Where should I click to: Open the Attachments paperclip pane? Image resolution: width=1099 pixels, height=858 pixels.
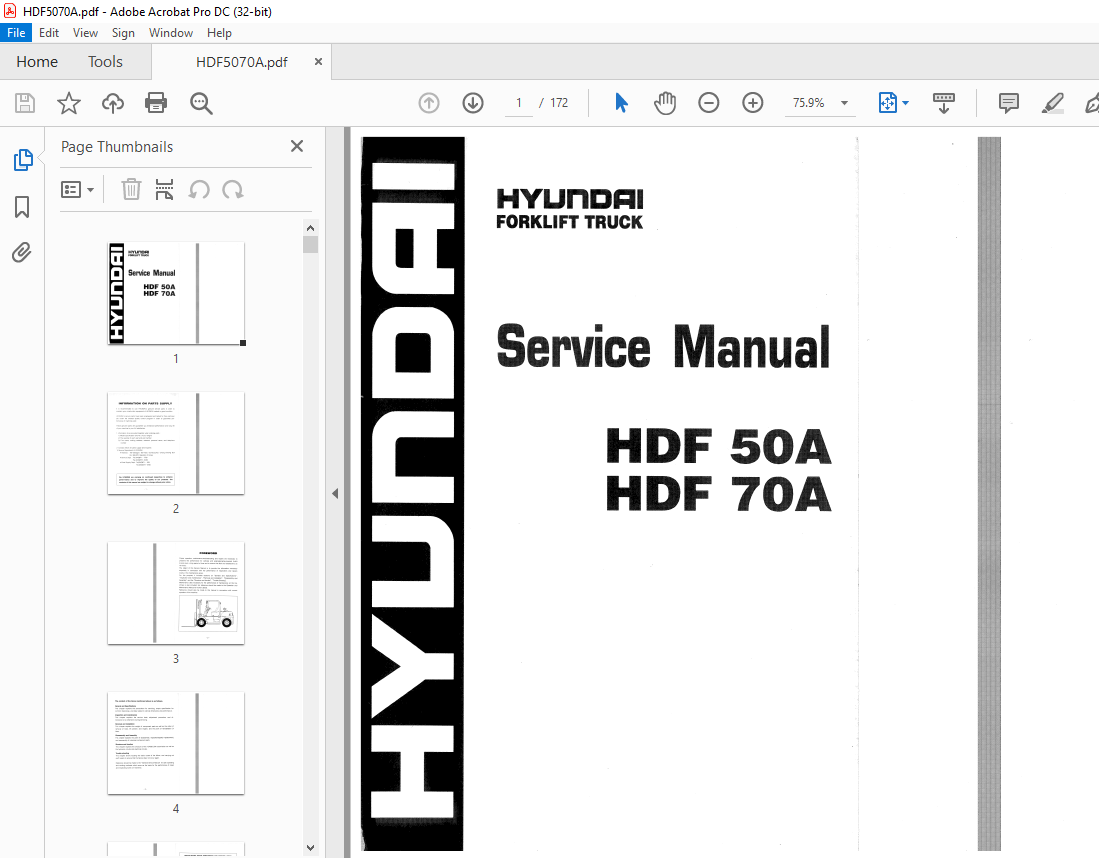pos(22,252)
